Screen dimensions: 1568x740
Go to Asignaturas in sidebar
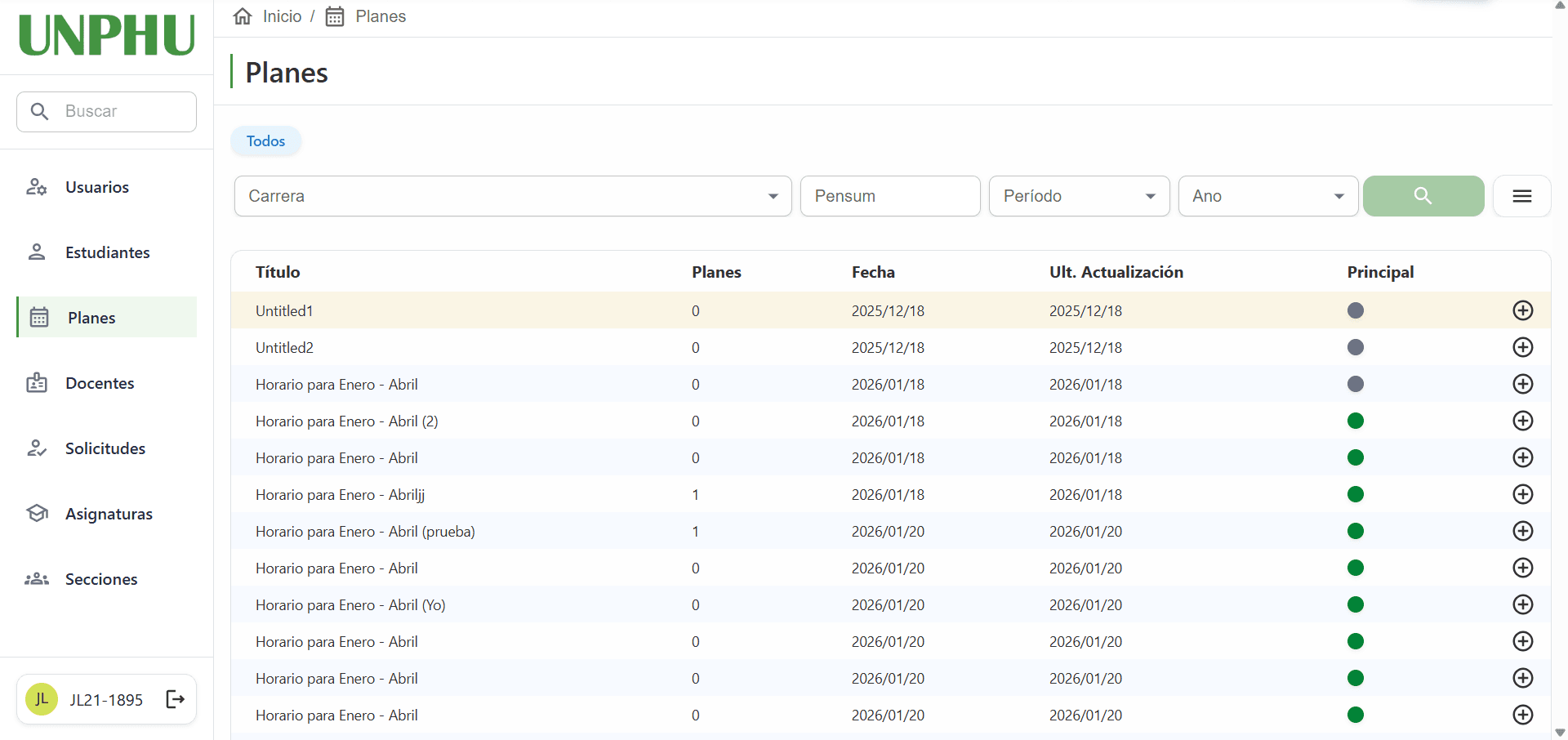[106, 514]
